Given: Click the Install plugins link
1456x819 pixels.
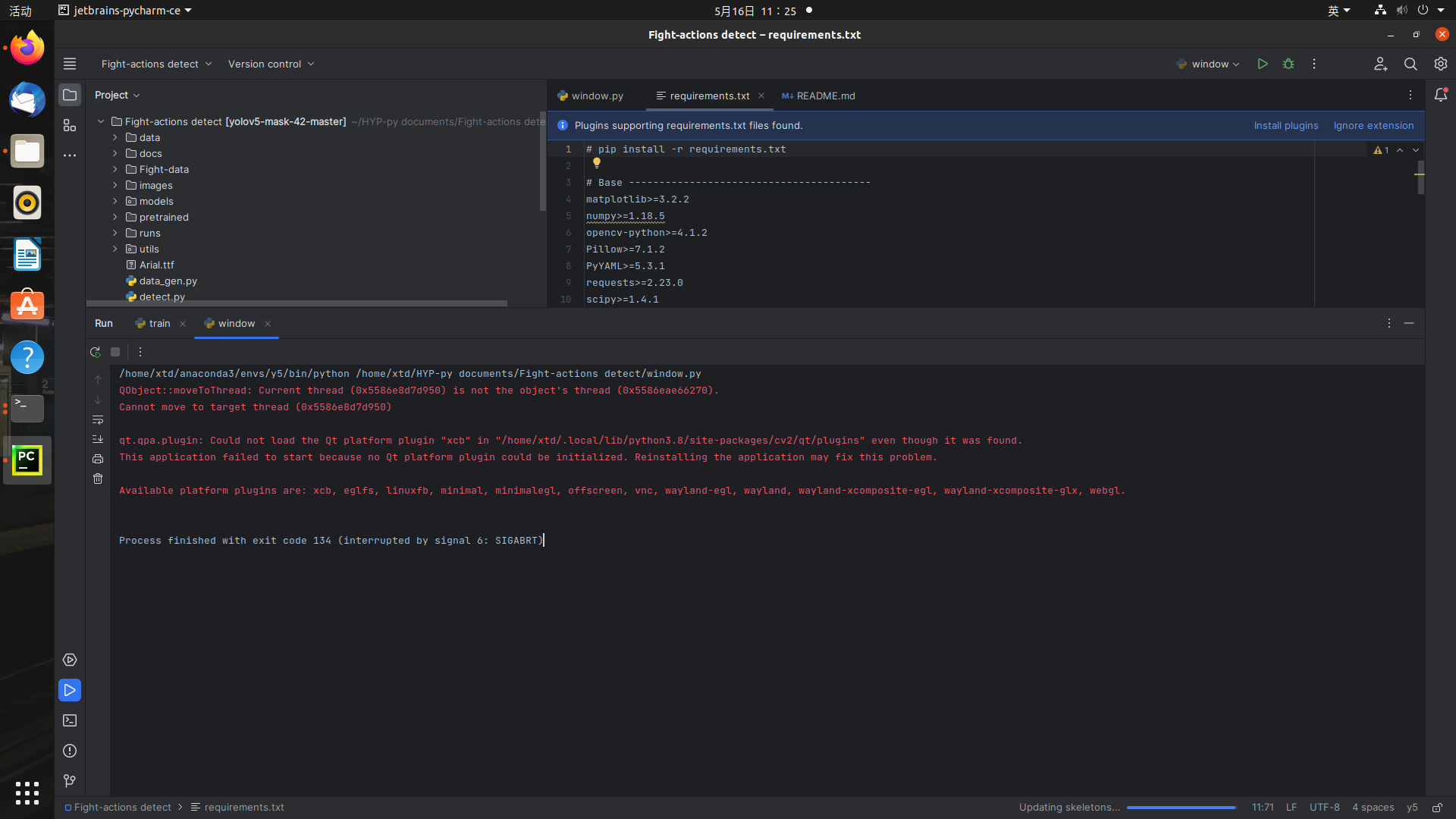Looking at the screenshot, I should pyautogui.click(x=1285, y=126).
